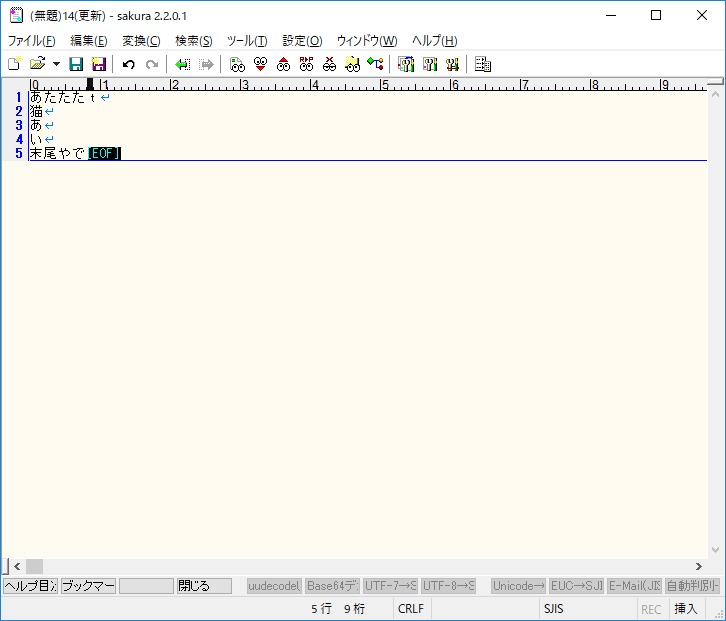
Task: Open the 検索(S) menu
Action: point(194,41)
